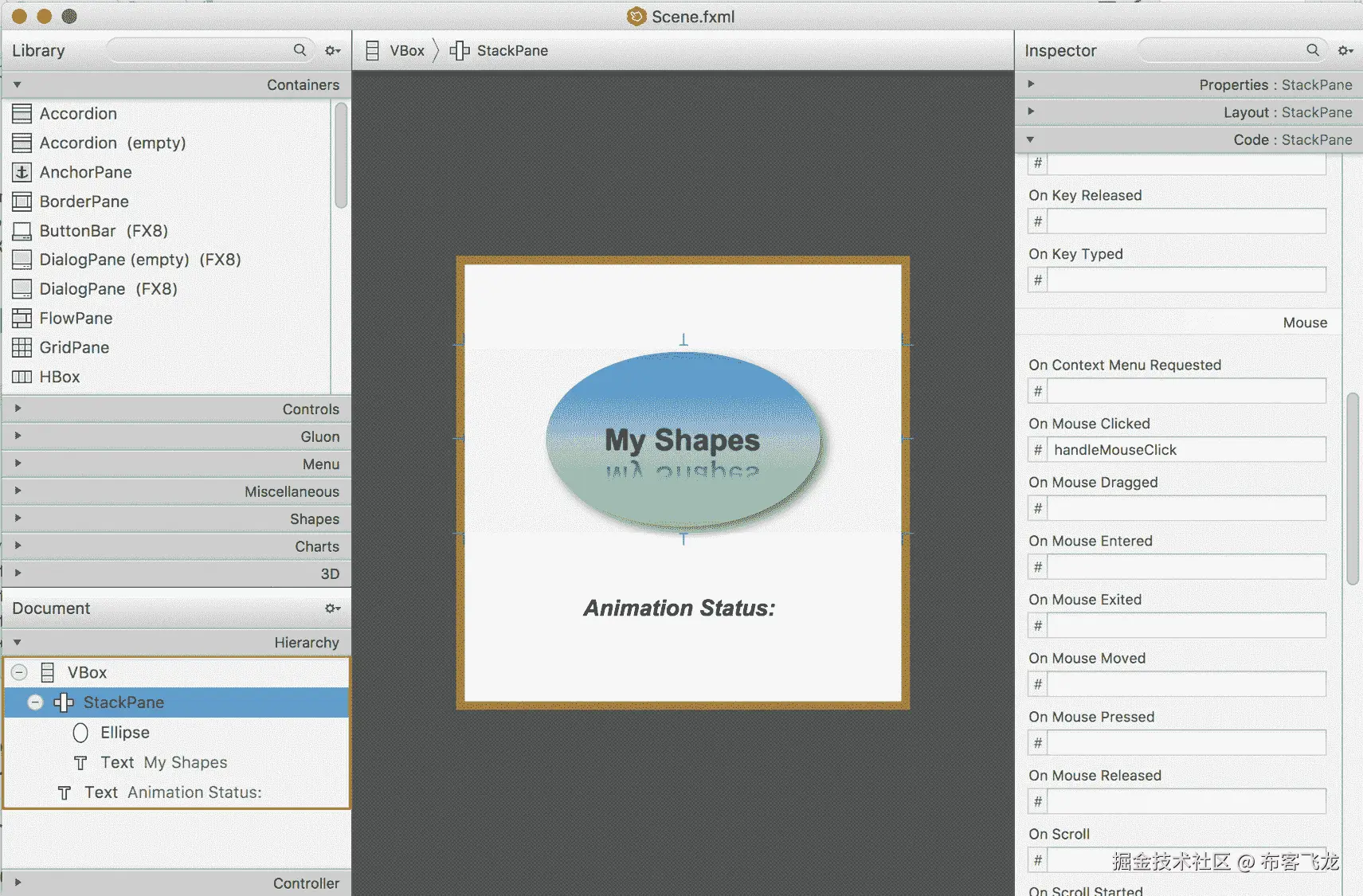Screen dimensions: 1363x896
Task: Open the Library gear options menu
Action: pos(332,51)
